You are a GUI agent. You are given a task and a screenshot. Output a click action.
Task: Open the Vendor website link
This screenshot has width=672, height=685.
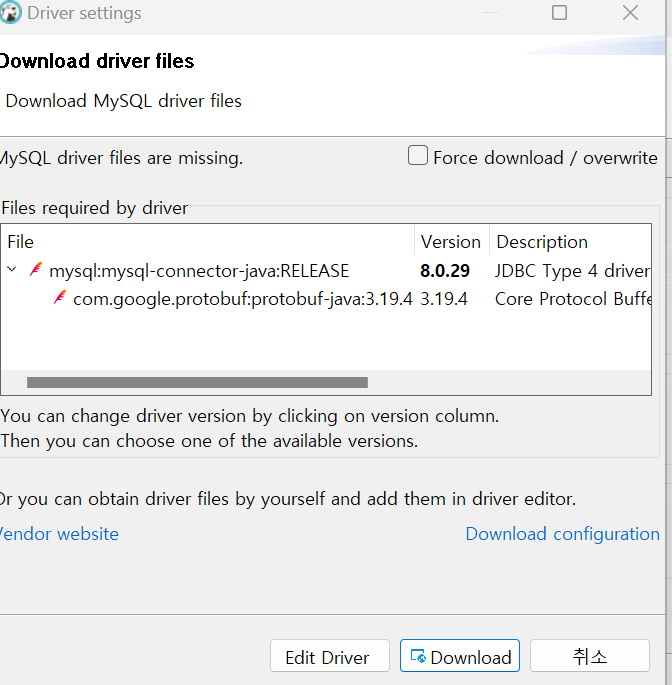[x=59, y=534]
